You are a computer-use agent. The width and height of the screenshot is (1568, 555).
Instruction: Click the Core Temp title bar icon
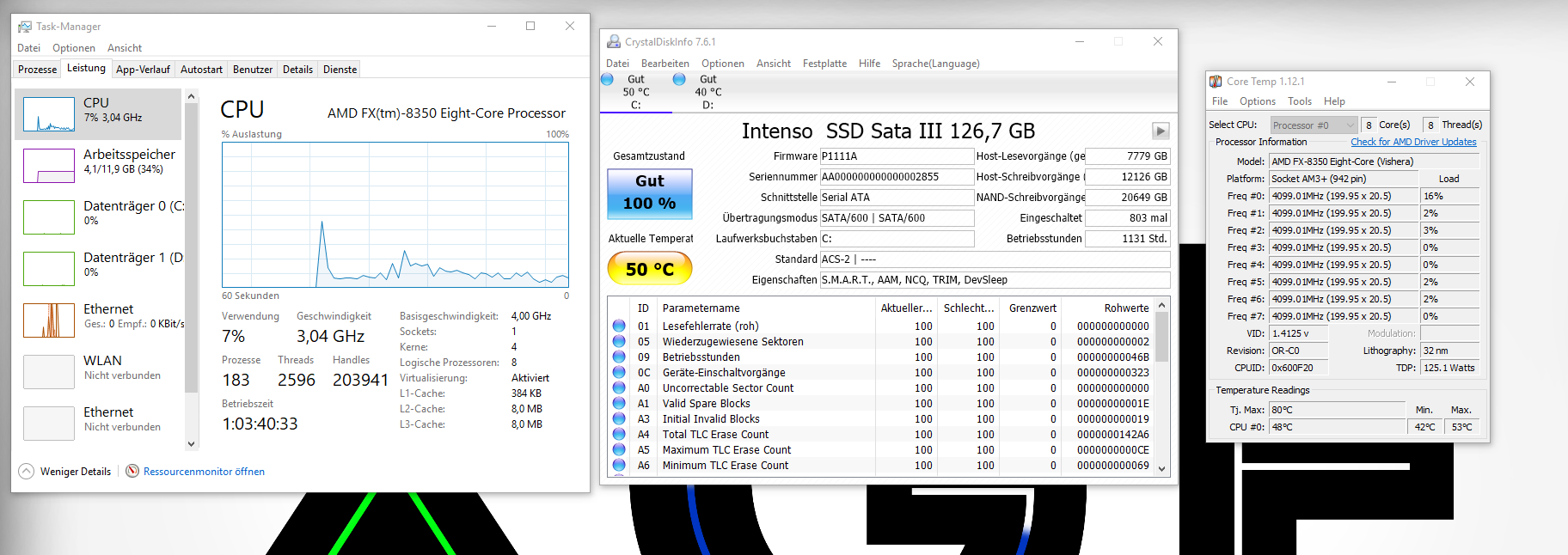click(1216, 82)
